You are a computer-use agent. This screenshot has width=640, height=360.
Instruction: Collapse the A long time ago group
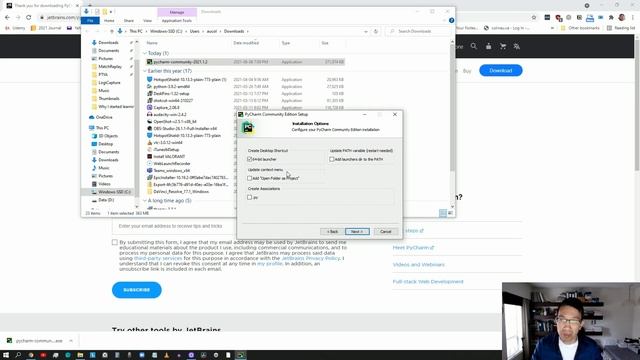144,201
